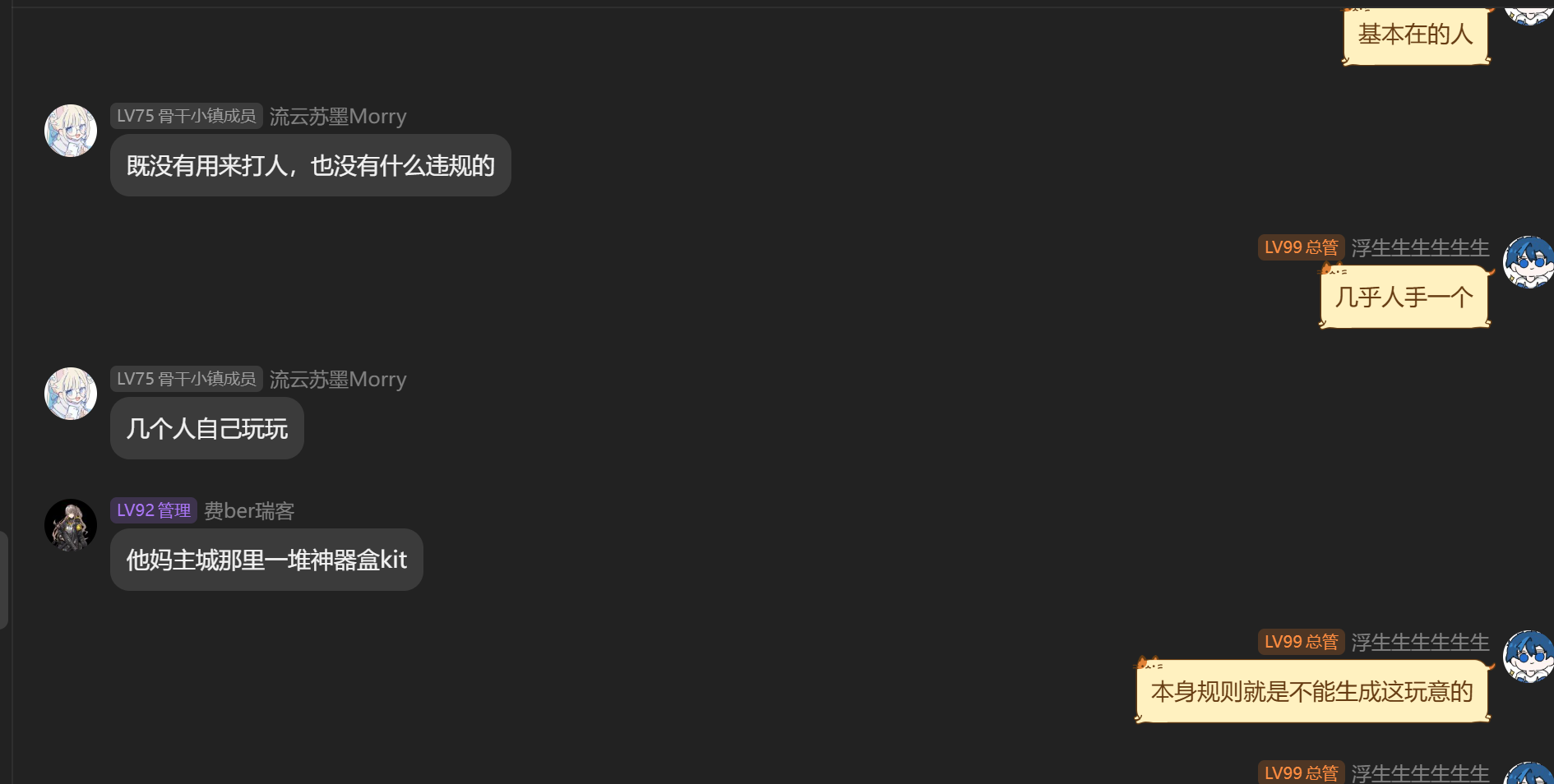Click 浮生生生生生 name above 几乎人手一个
Image resolution: width=1554 pixels, height=784 pixels.
[x=1420, y=248]
